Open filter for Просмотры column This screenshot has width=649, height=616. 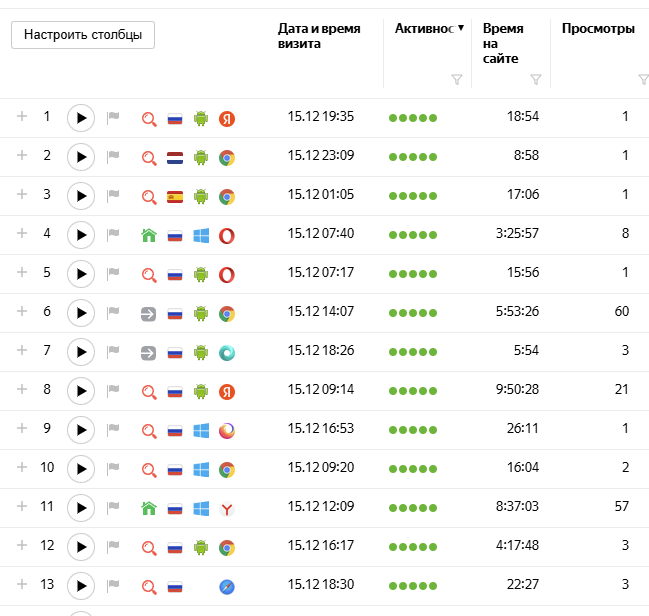coord(643,80)
